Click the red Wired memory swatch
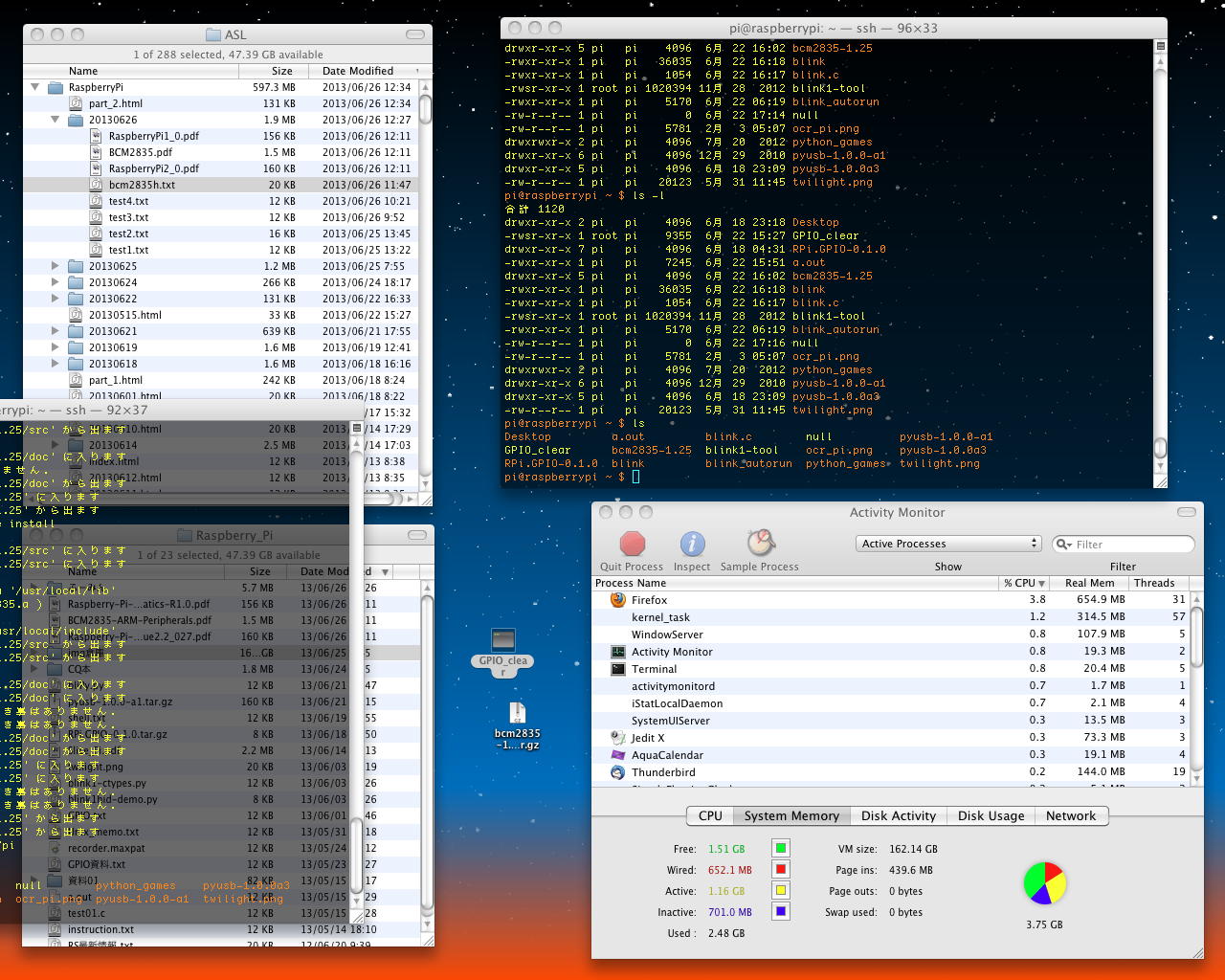Image resolution: width=1225 pixels, height=980 pixels. tap(781, 870)
